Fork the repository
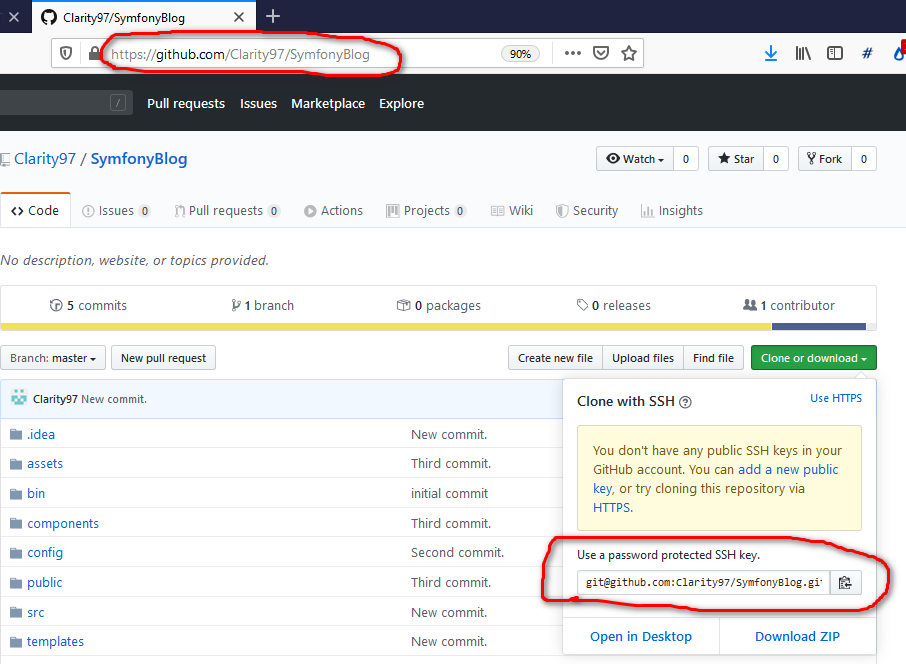 (x=825, y=159)
